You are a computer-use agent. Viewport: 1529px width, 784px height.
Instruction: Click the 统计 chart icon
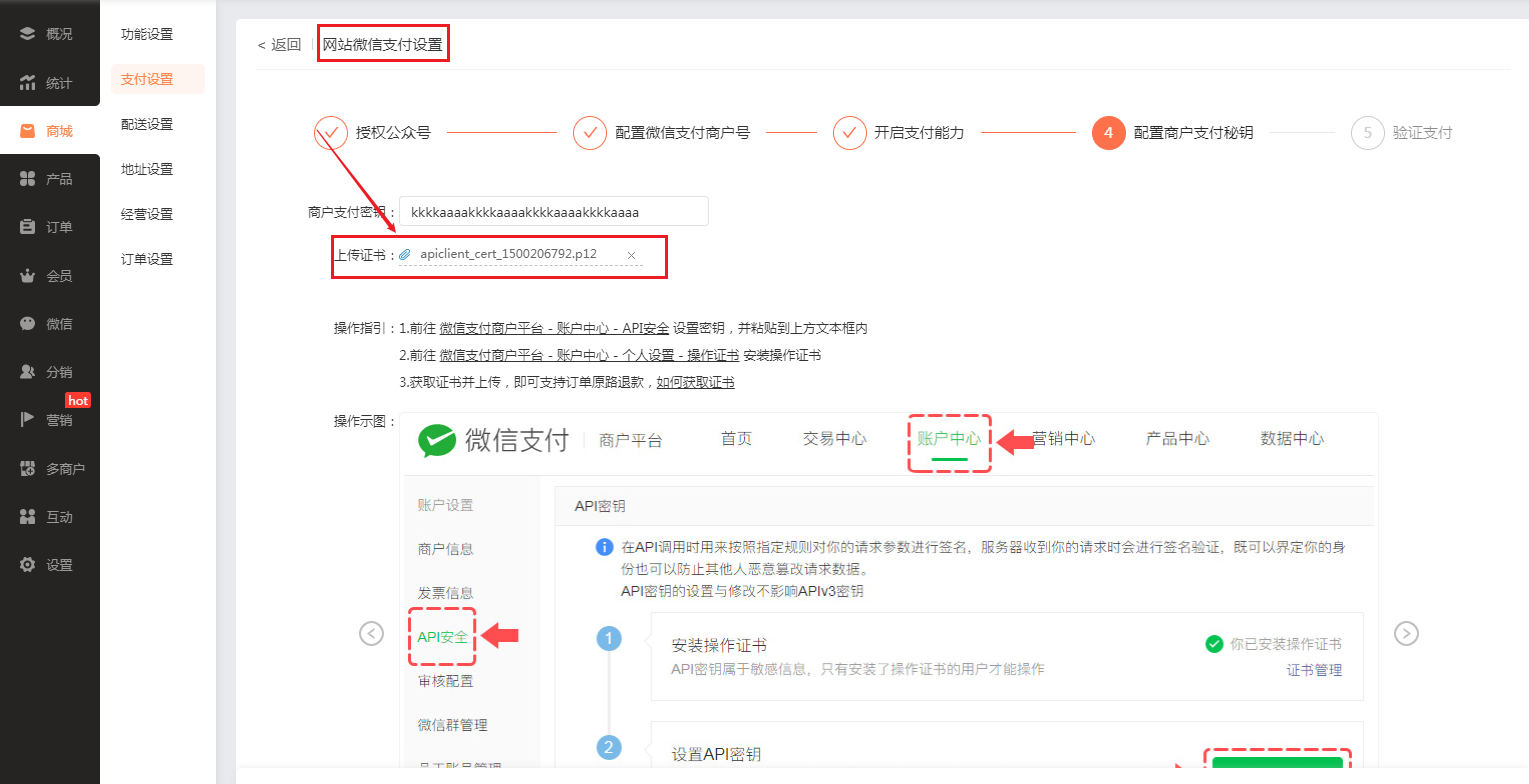(x=28, y=83)
